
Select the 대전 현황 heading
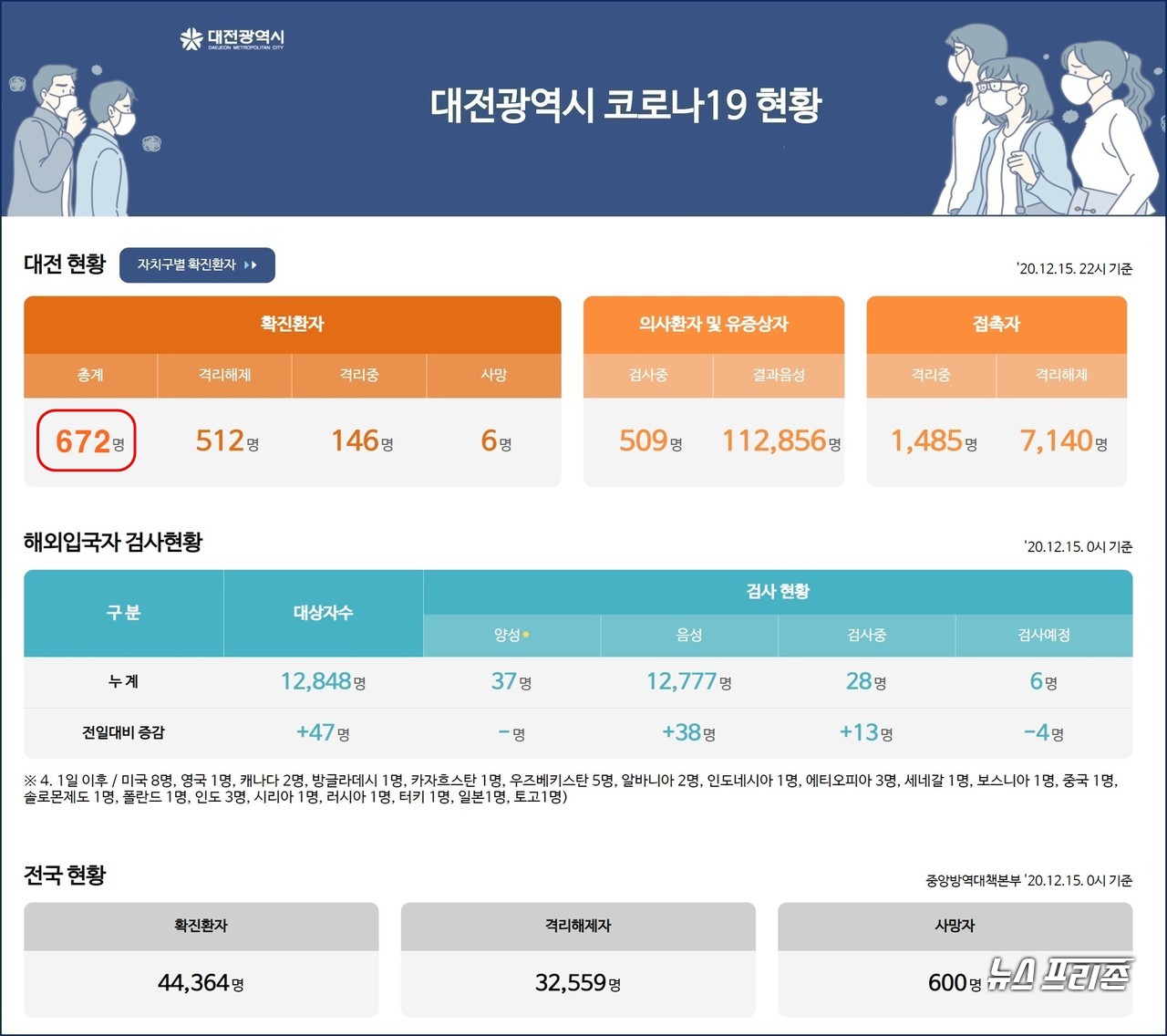click(65, 264)
